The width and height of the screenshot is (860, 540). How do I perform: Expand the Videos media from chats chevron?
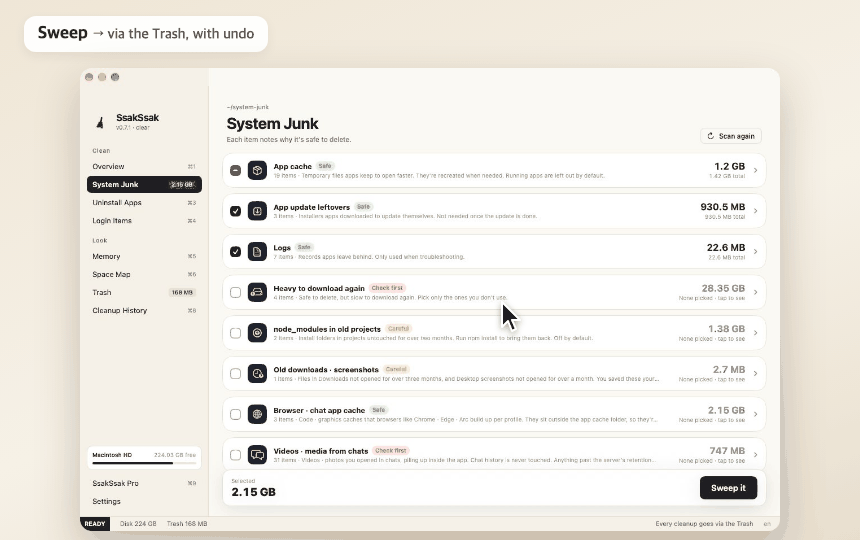pyautogui.click(x=755, y=454)
